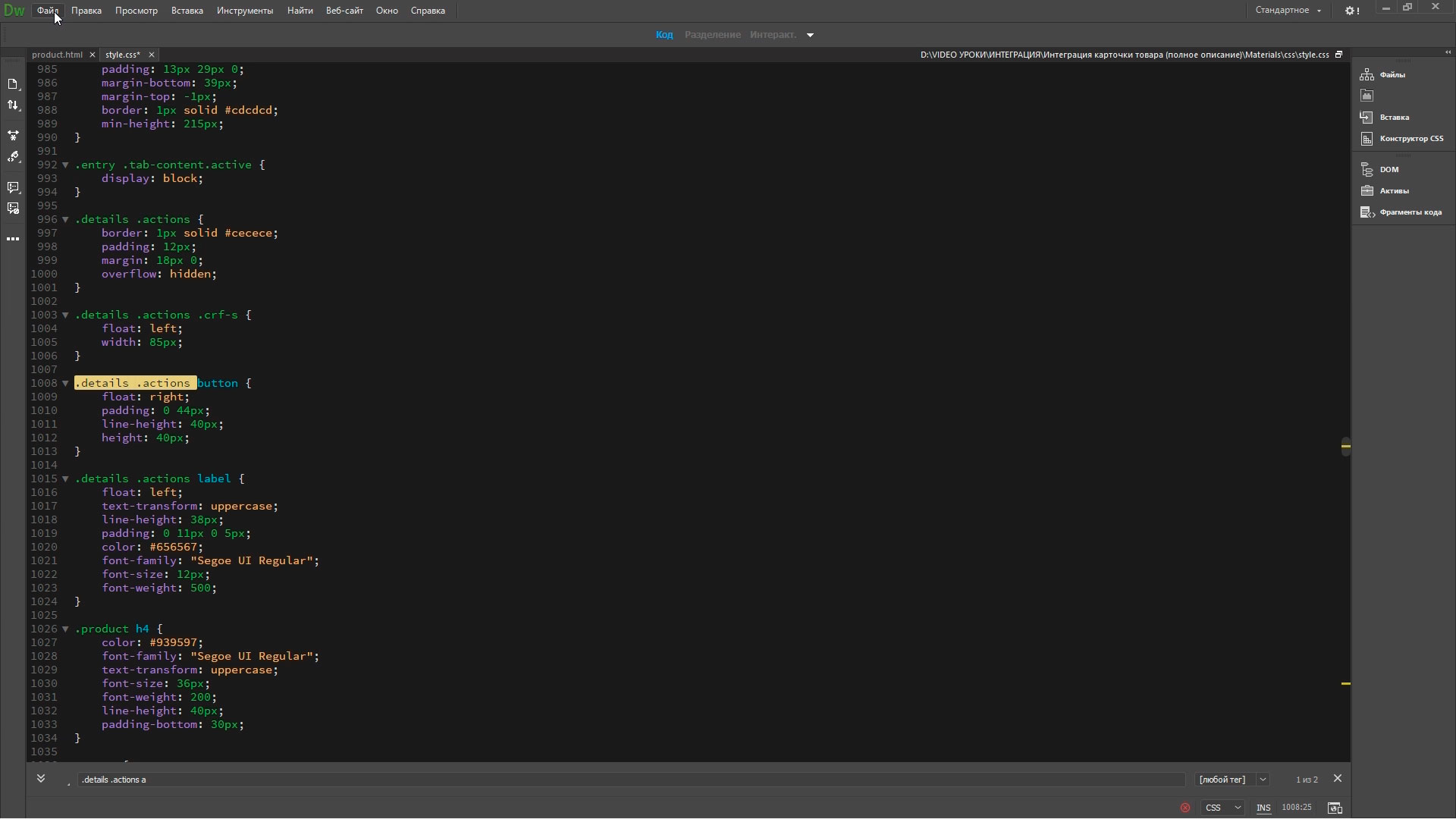Switch to Разделение split view

click(x=713, y=35)
